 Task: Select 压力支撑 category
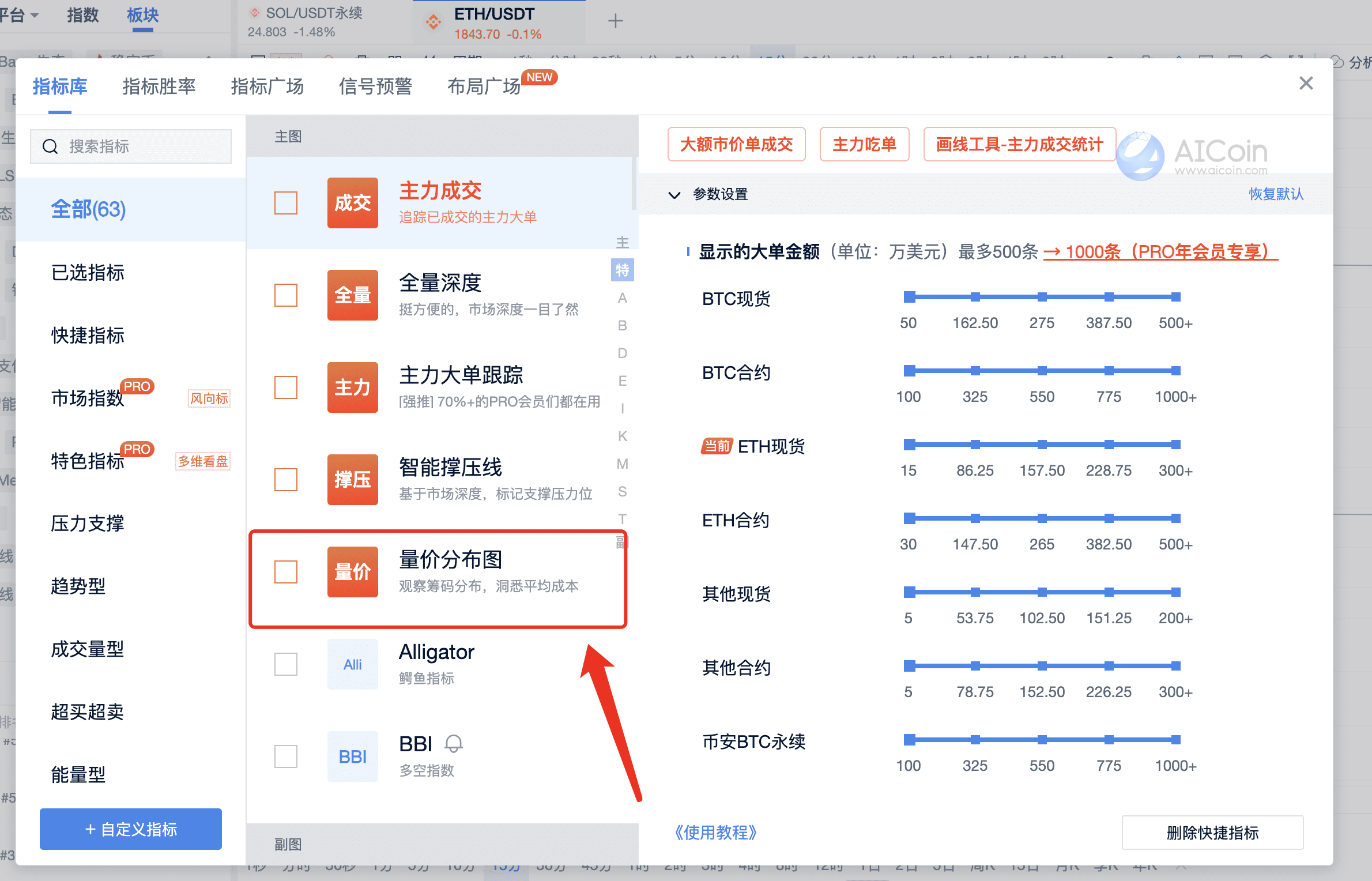[131, 524]
